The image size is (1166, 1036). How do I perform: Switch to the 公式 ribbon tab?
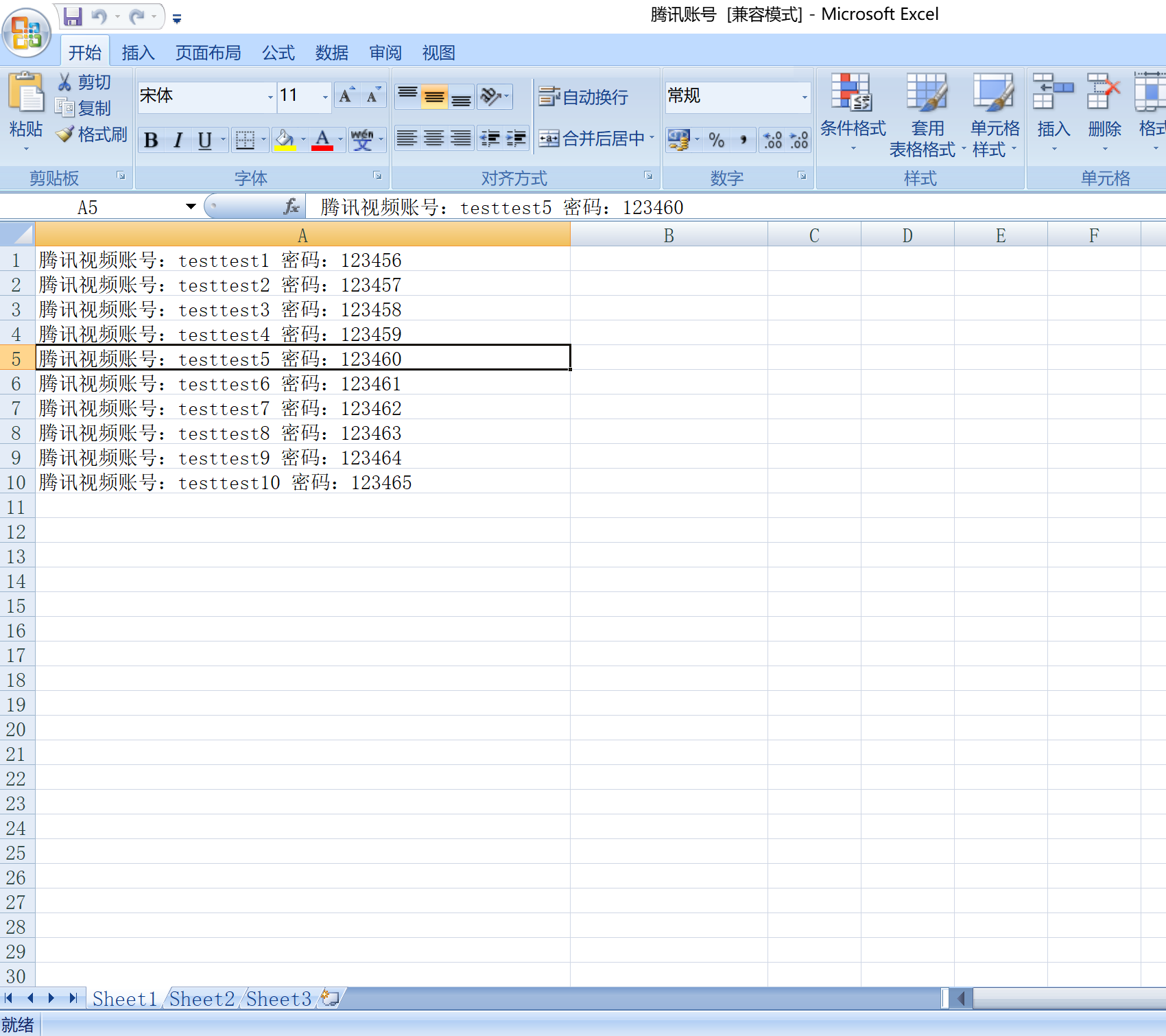click(x=278, y=53)
